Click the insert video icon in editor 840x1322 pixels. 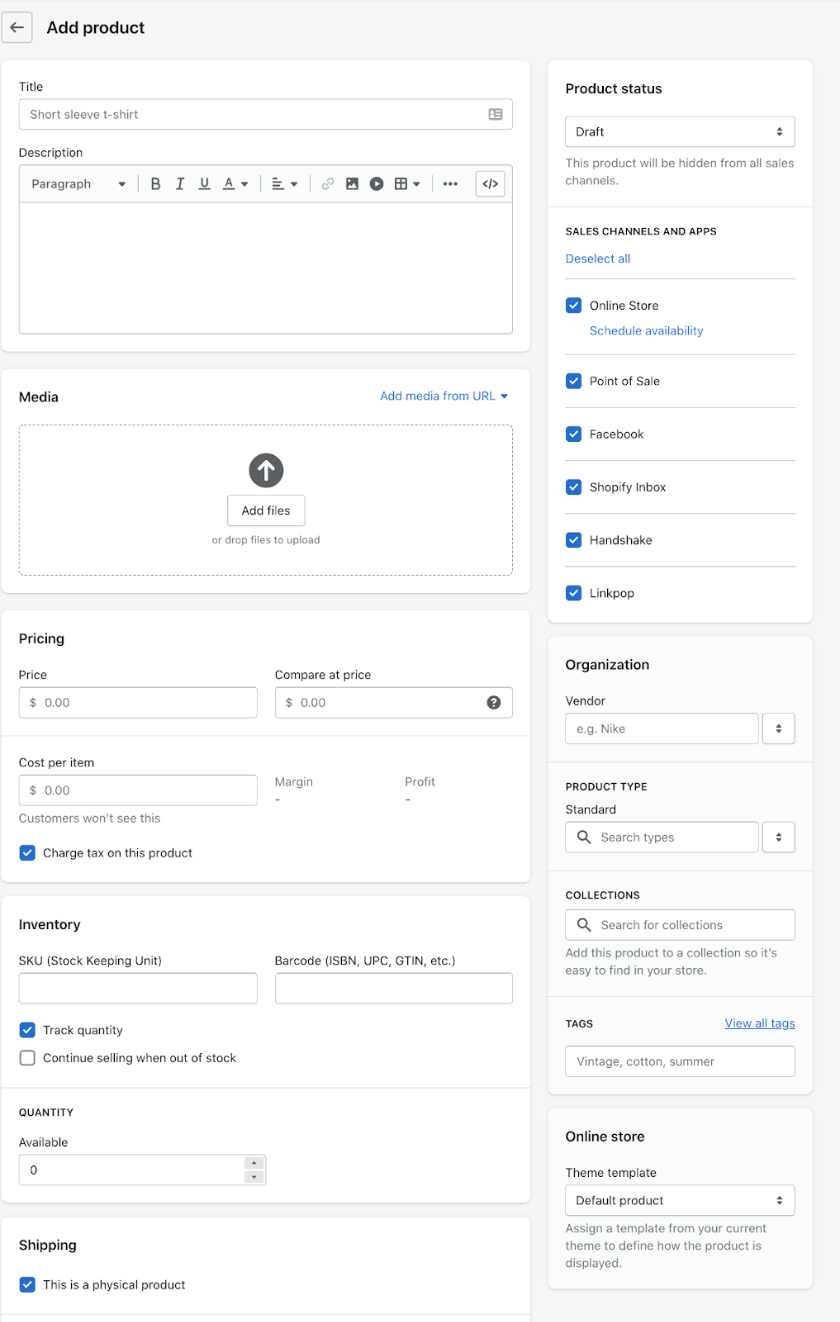[x=376, y=184]
